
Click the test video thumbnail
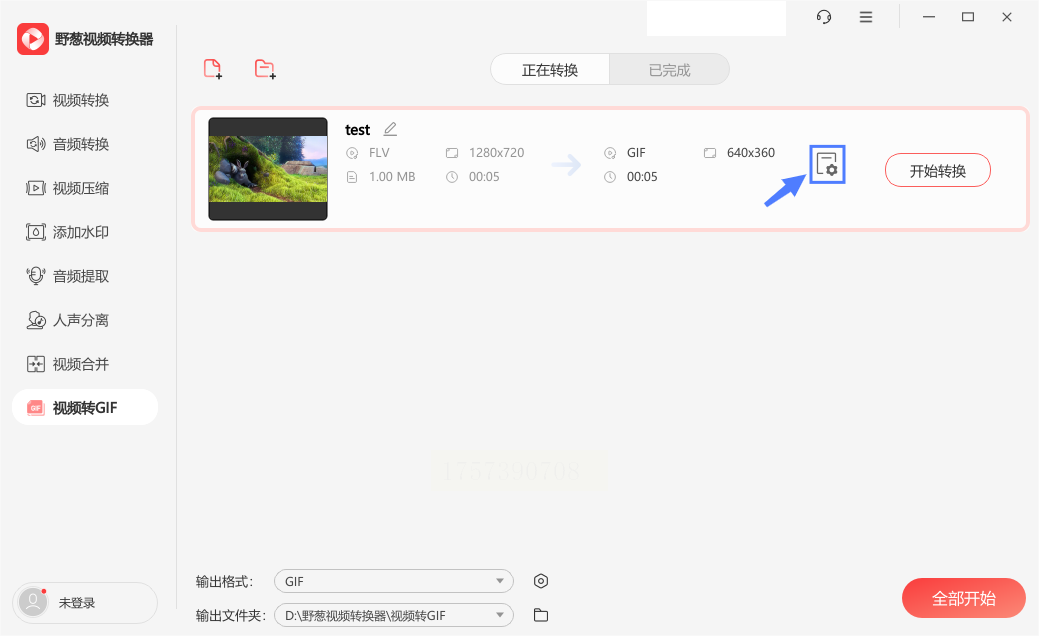268,169
